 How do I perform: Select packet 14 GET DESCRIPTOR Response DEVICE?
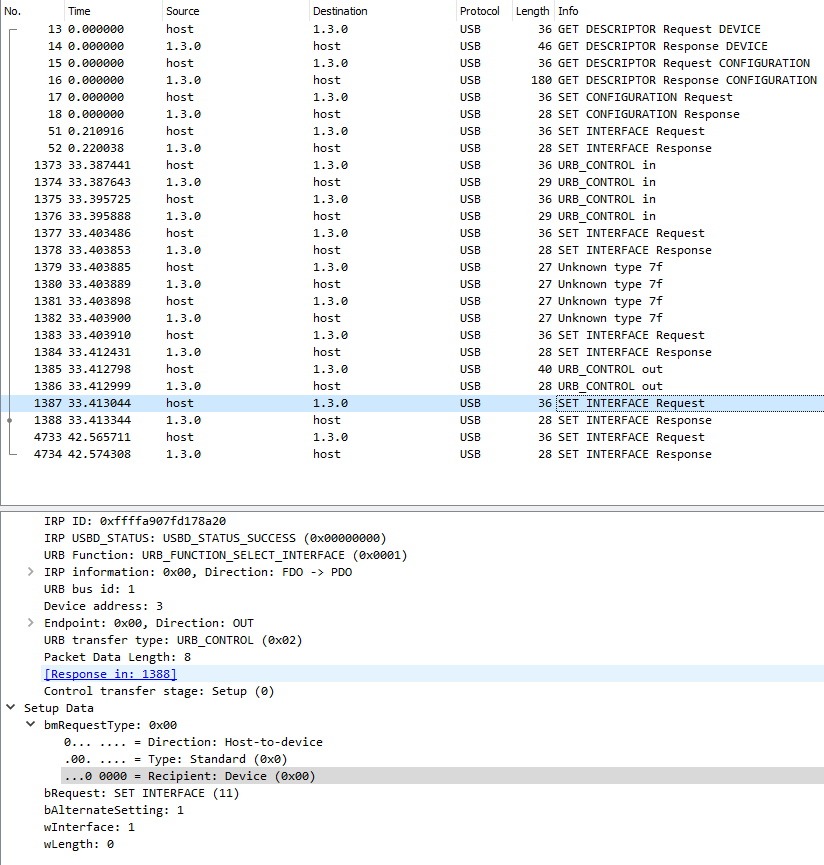(x=412, y=46)
